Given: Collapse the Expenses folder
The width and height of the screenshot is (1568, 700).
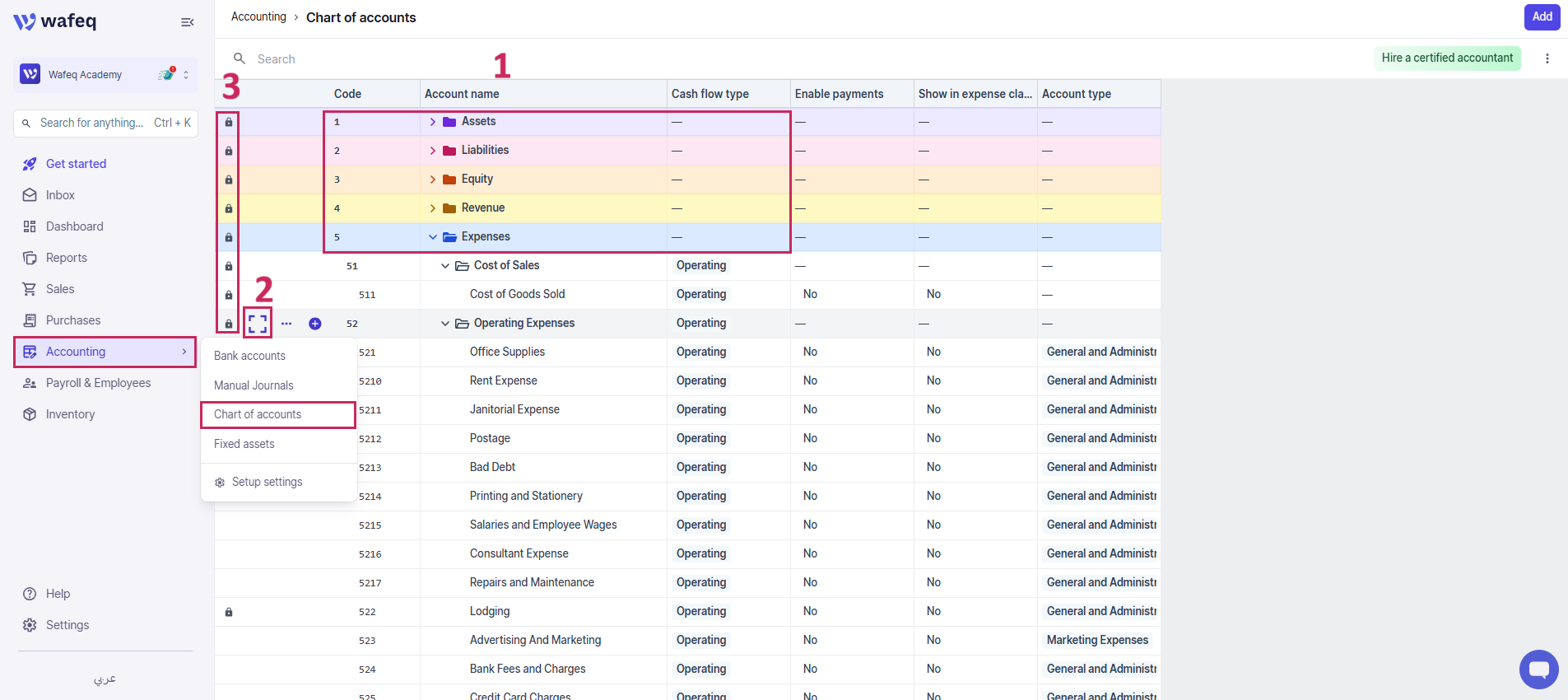Looking at the screenshot, I should tap(433, 237).
